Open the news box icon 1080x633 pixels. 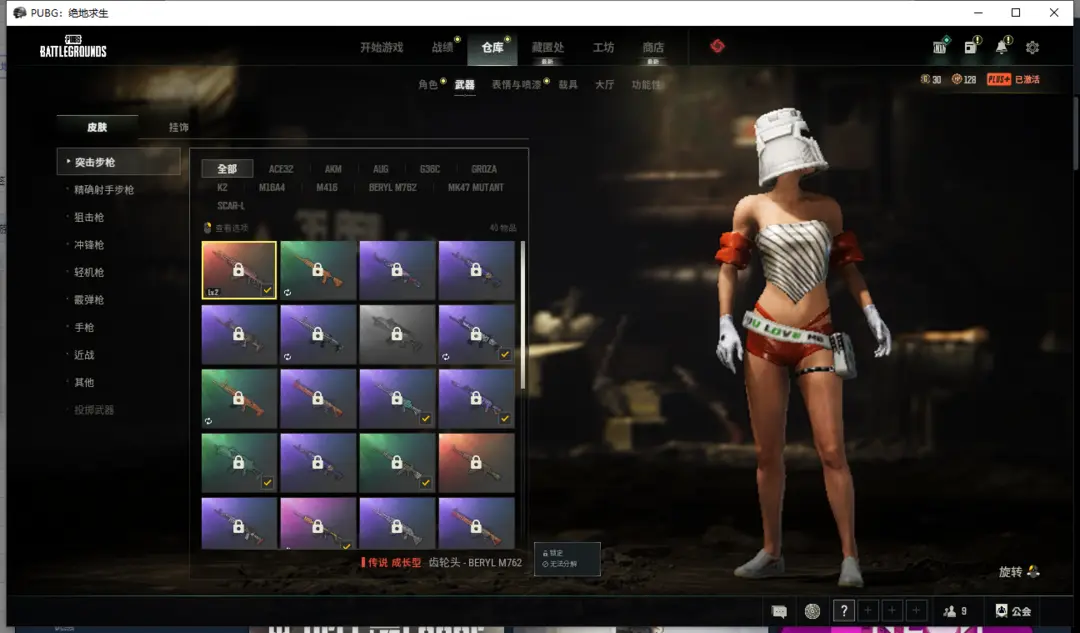(x=971, y=46)
